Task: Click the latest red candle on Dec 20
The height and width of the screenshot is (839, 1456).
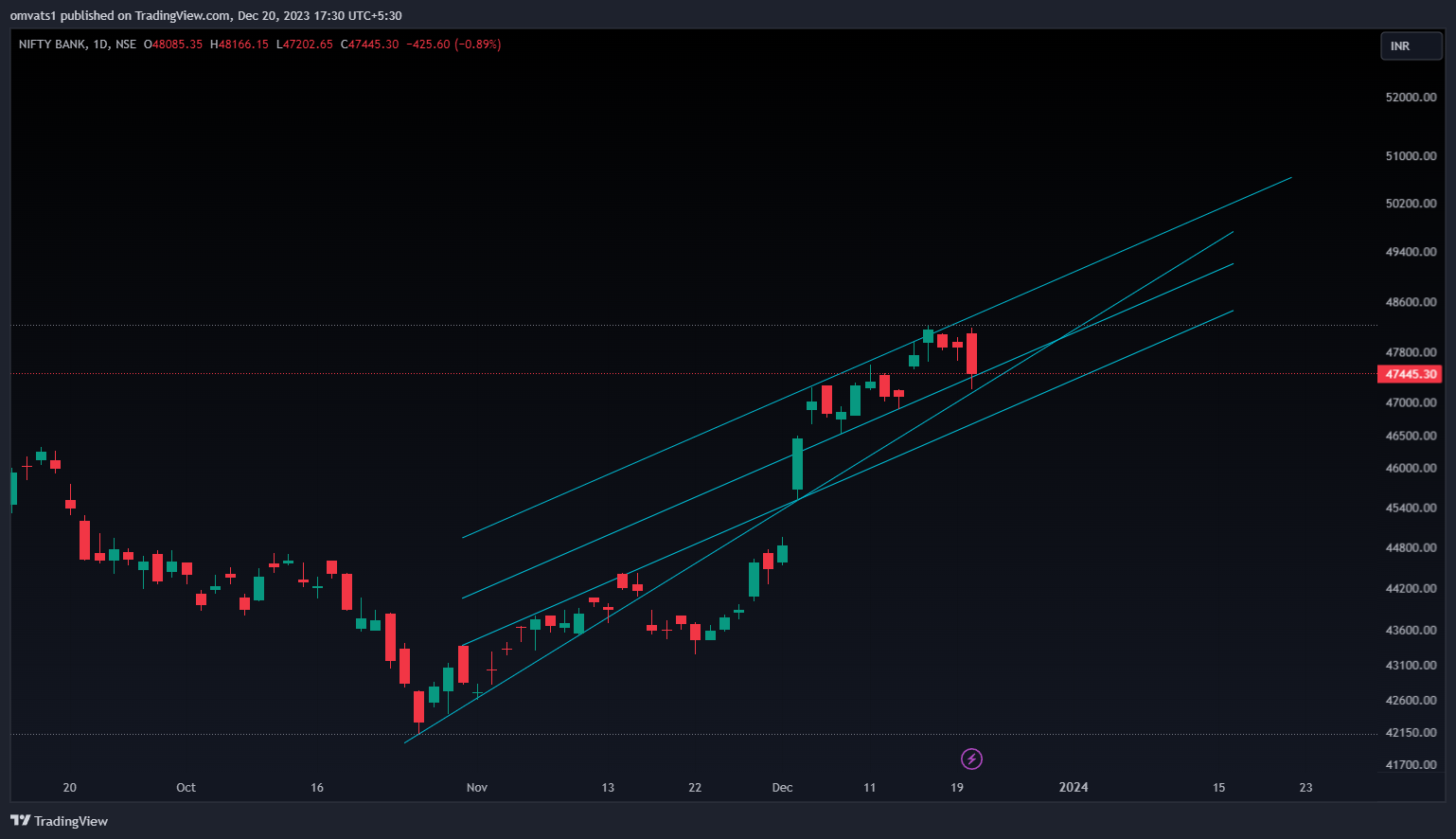Action: point(971,354)
